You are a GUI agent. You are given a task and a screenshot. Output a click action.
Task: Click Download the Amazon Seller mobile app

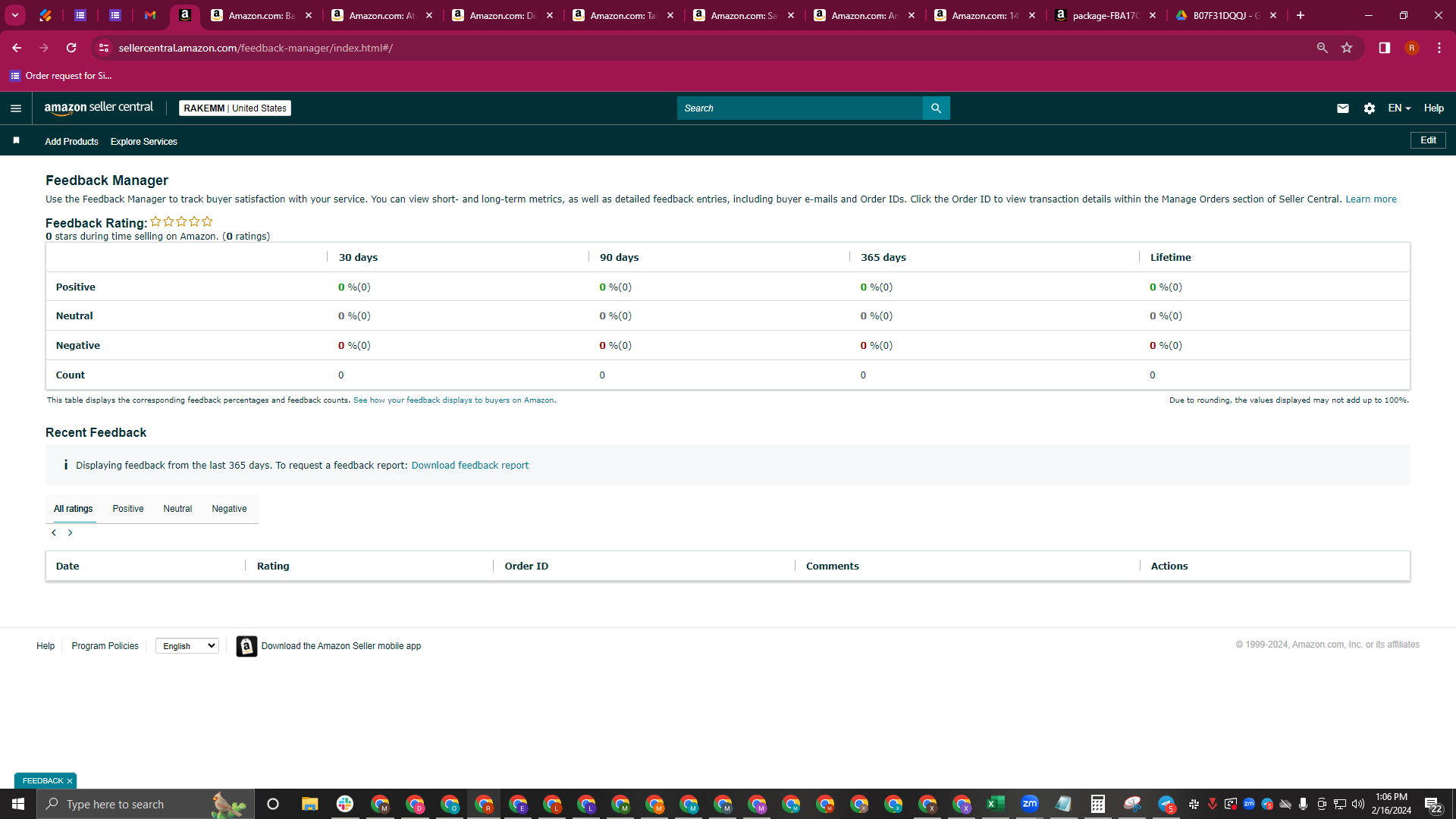click(x=341, y=646)
